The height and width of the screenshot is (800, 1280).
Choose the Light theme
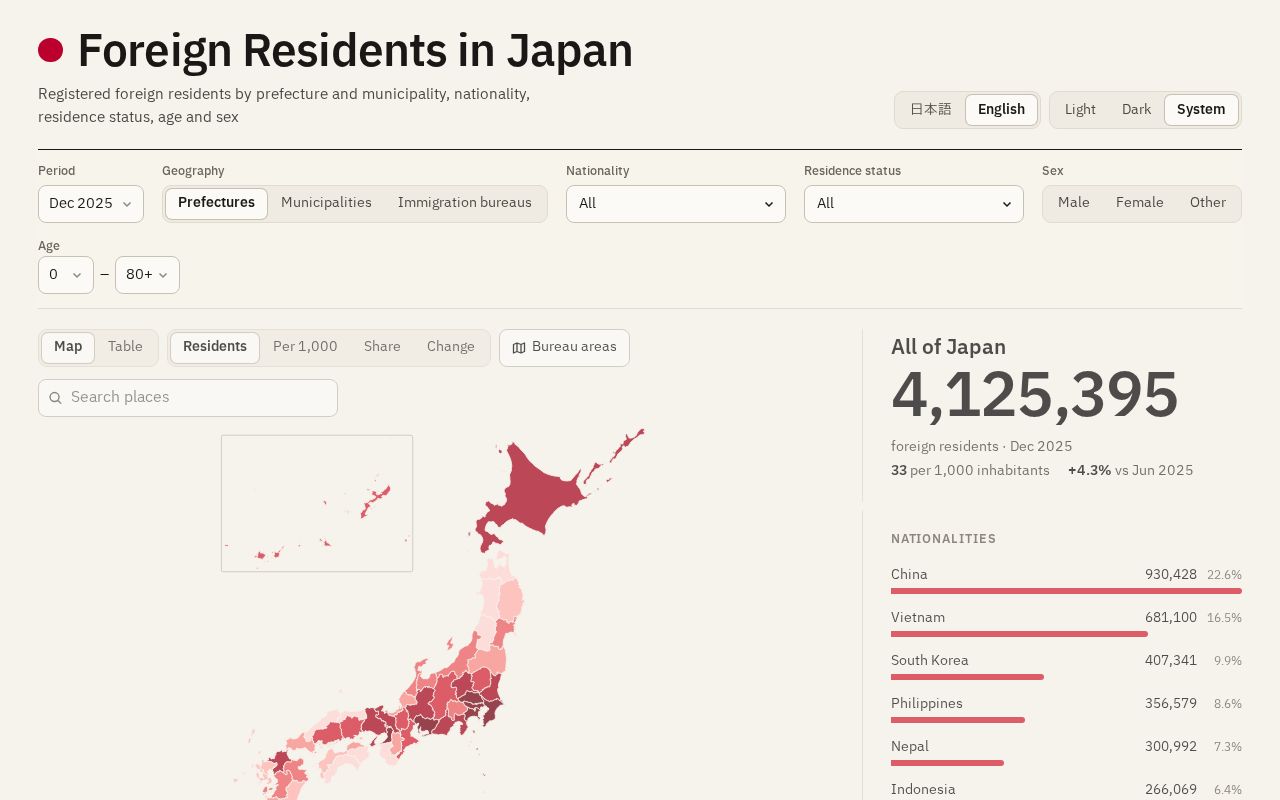[x=1080, y=110]
